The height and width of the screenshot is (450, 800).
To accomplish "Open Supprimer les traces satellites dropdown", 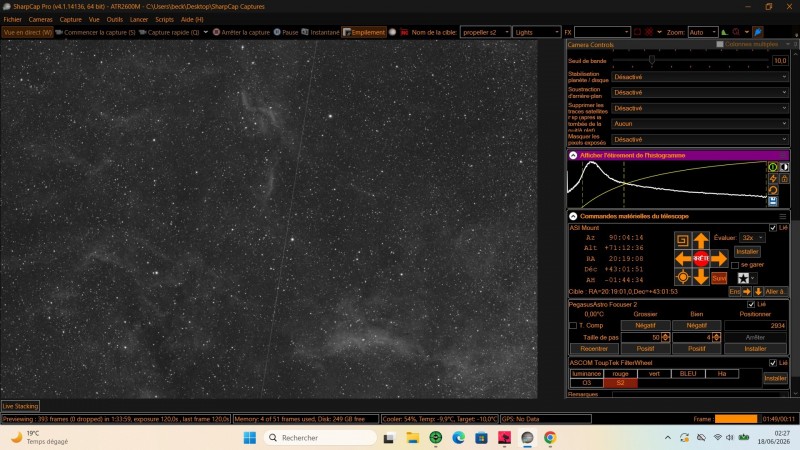I will [700, 108].
